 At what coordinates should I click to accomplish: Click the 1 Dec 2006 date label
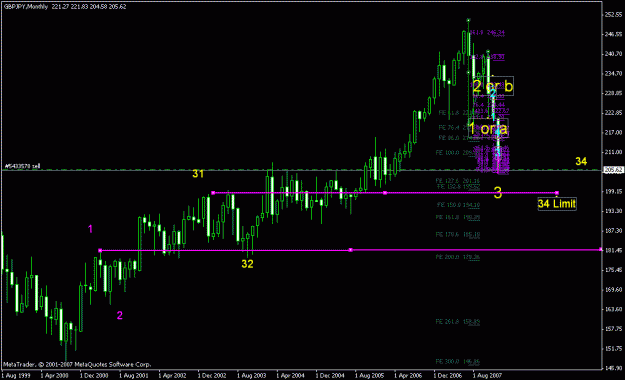tap(448, 376)
